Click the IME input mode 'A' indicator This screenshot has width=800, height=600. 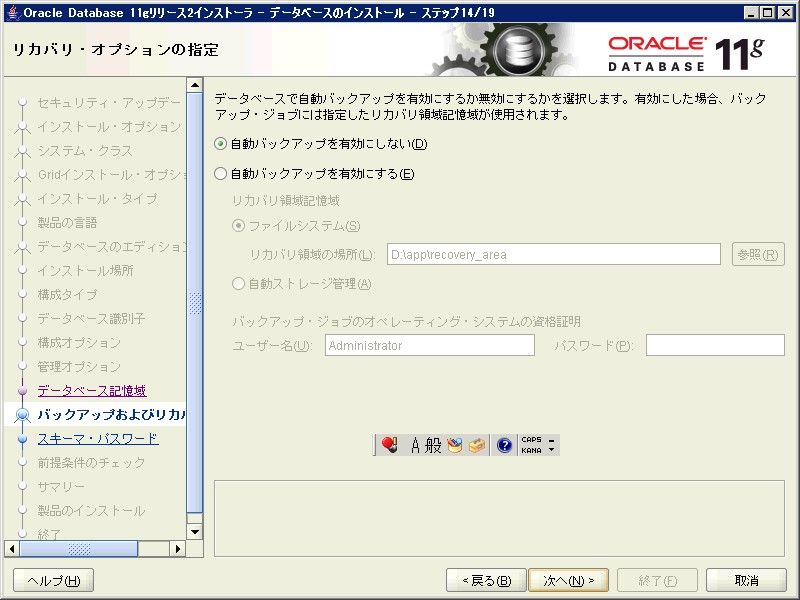click(416, 446)
